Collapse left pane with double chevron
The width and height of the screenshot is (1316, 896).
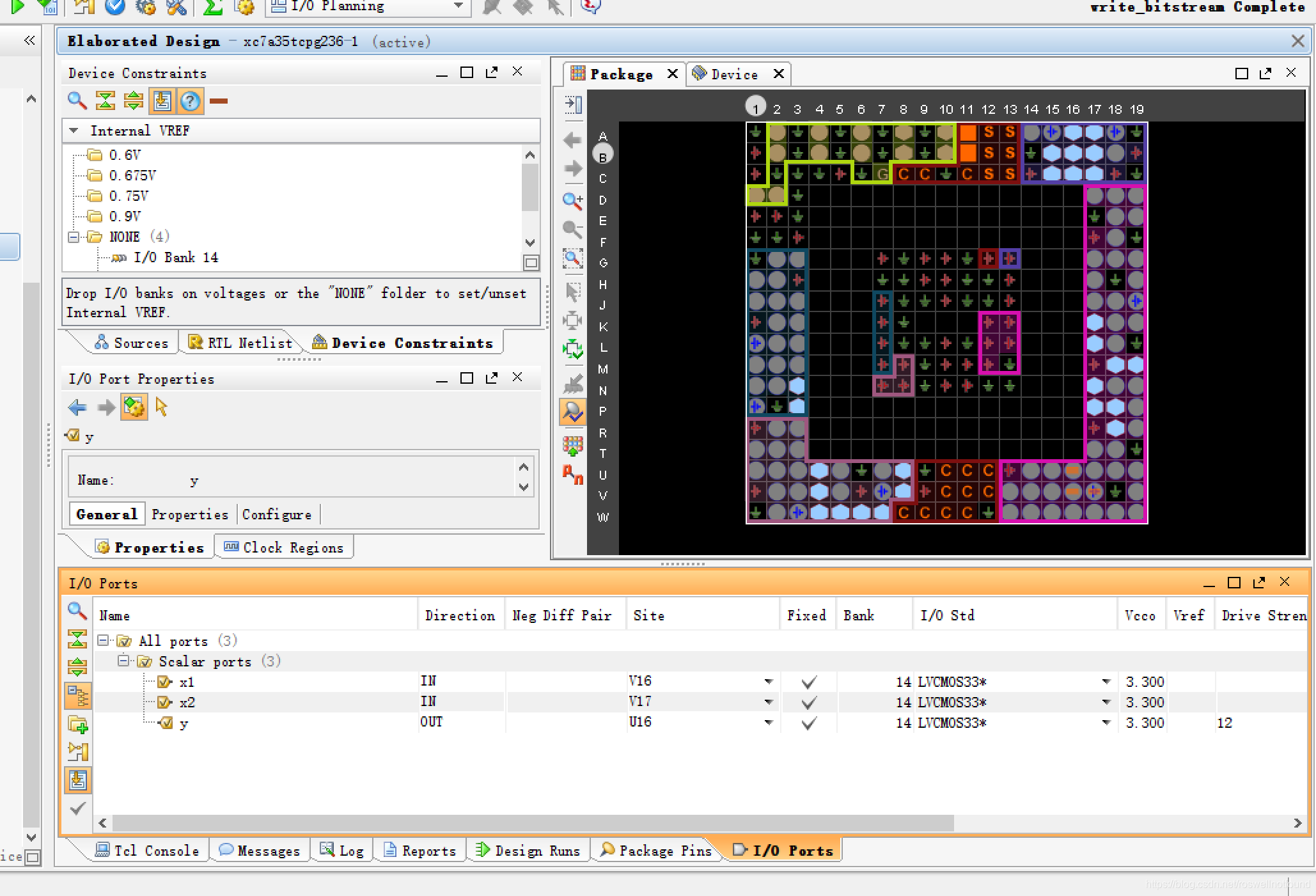point(29,41)
